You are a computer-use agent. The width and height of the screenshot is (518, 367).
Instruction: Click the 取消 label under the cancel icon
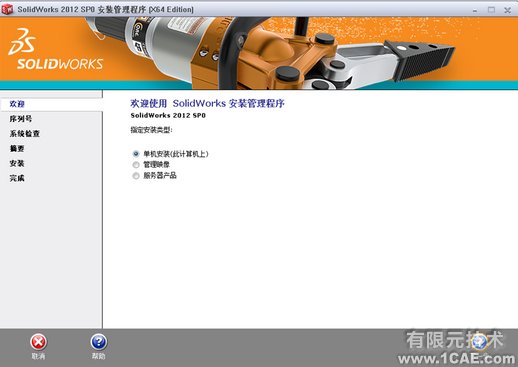(x=38, y=356)
